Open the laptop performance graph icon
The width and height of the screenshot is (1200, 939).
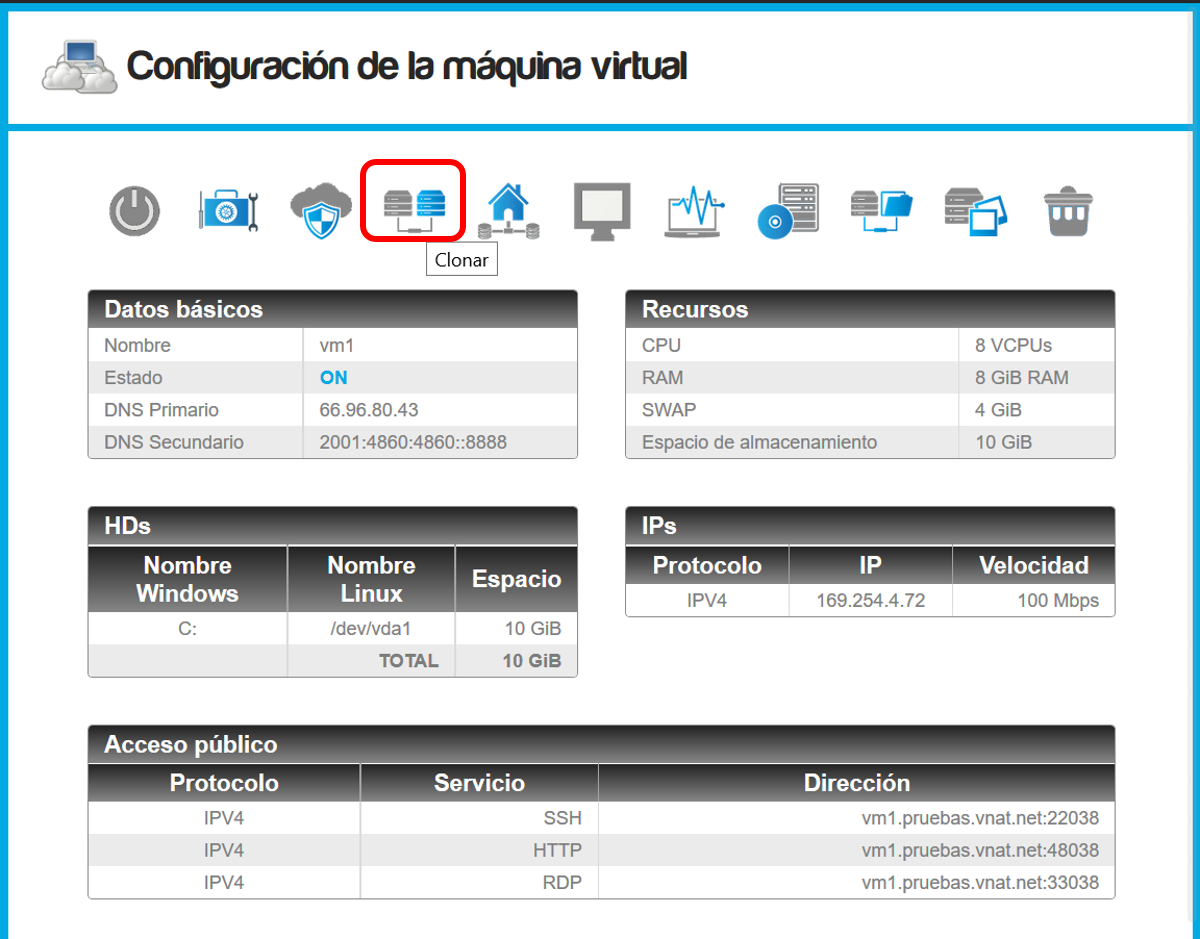pyautogui.click(x=695, y=211)
